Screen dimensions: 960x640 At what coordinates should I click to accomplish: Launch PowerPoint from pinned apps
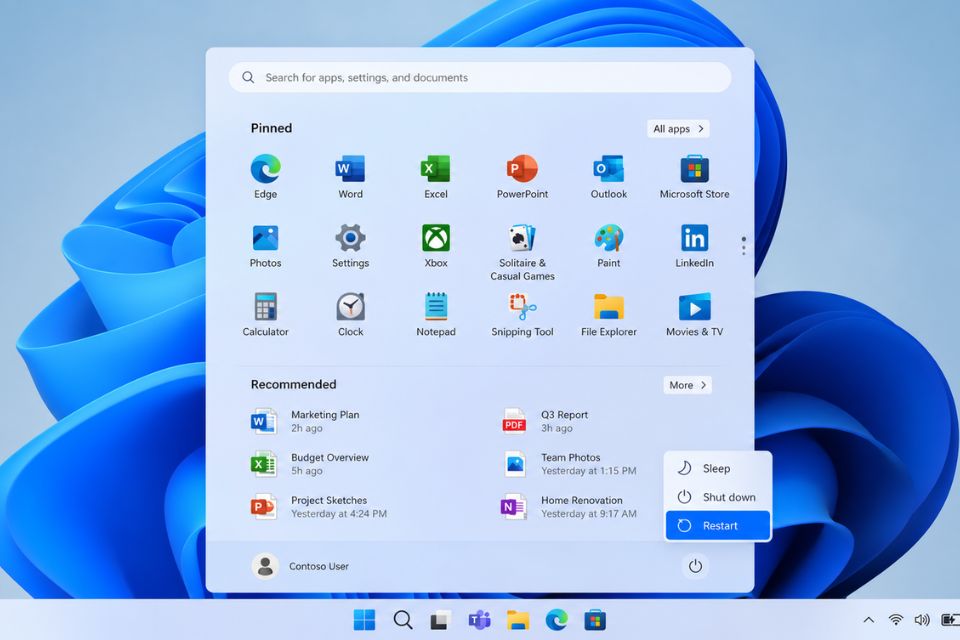(x=522, y=176)
